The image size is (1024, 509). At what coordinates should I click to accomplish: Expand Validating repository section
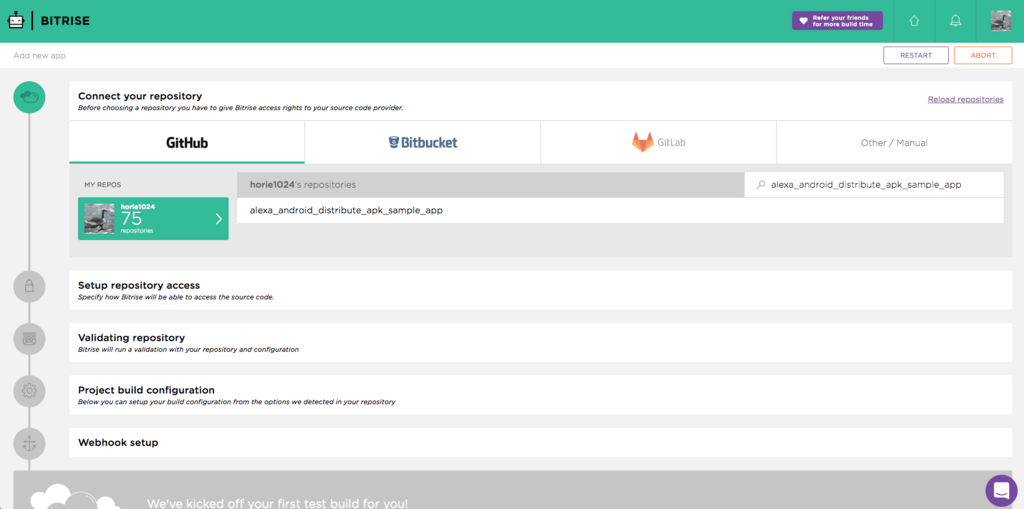[x=541, y=342]
